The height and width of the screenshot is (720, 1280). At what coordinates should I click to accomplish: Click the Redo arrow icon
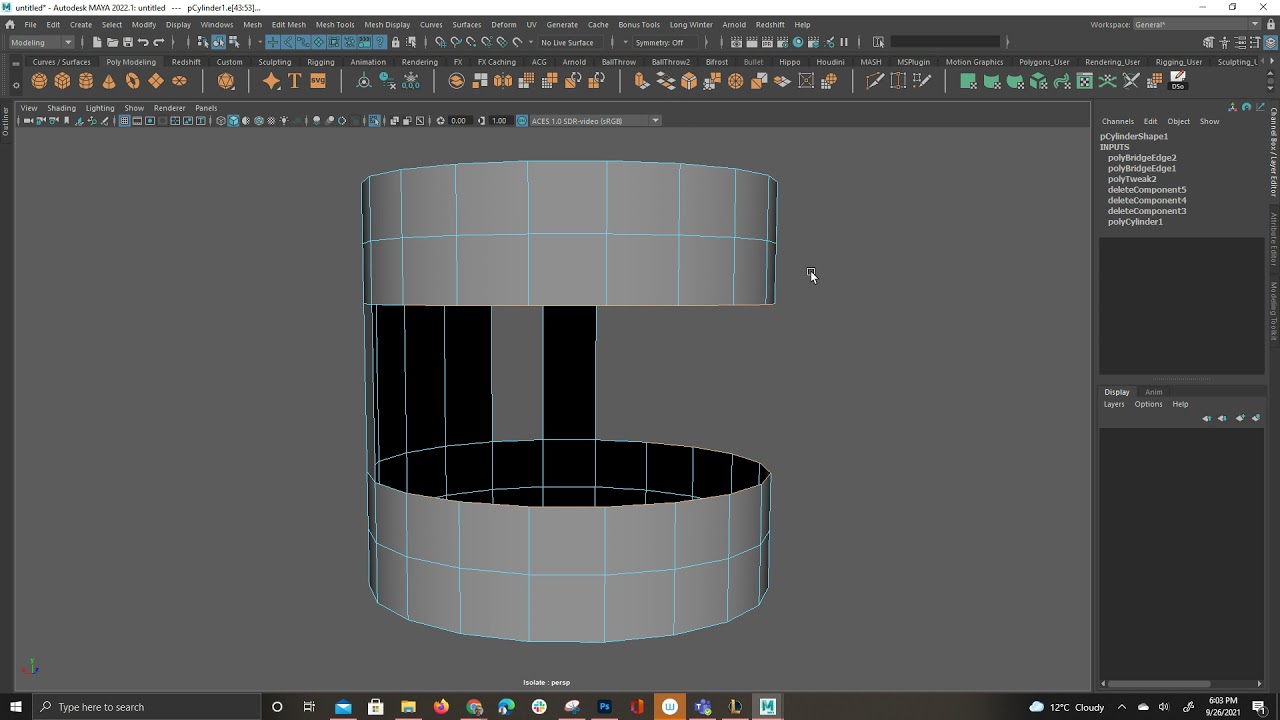(158, 42)
